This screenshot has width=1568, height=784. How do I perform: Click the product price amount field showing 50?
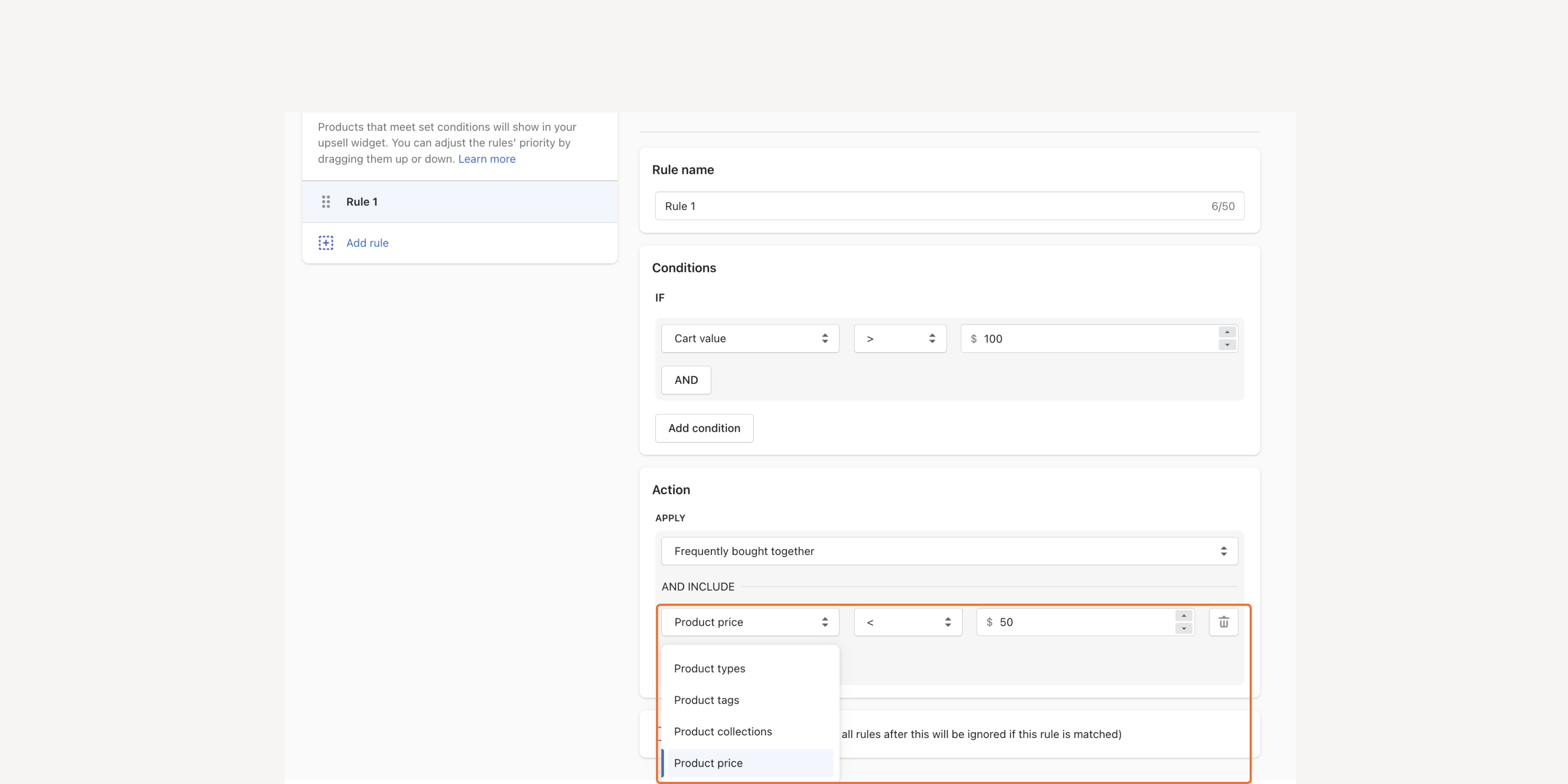pyautogui.click(x=1085, y=622)
